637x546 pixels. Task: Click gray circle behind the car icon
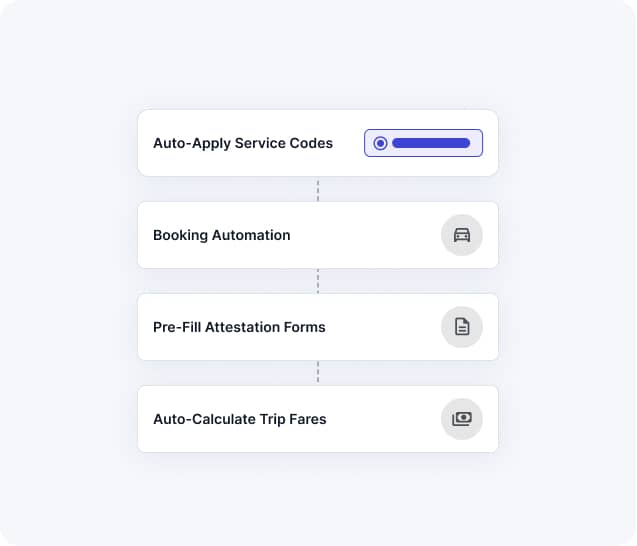tap(462, 235)
